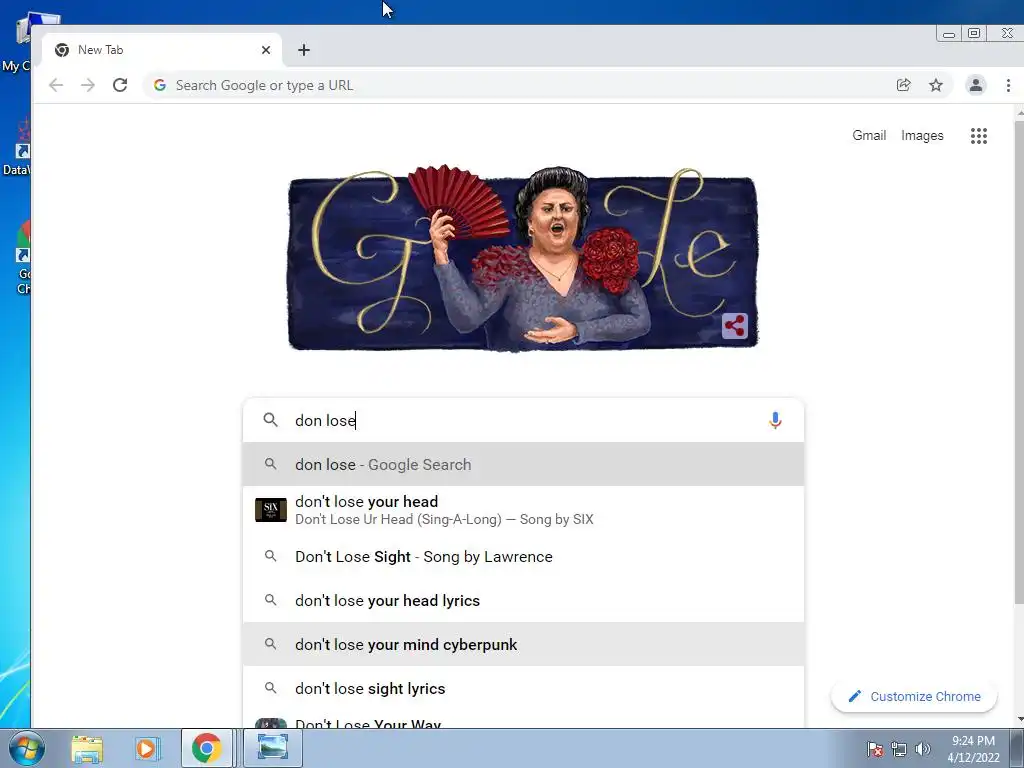1024x768 pixels.
Task: Minimize the Chrome window
Action: (949, 33)
